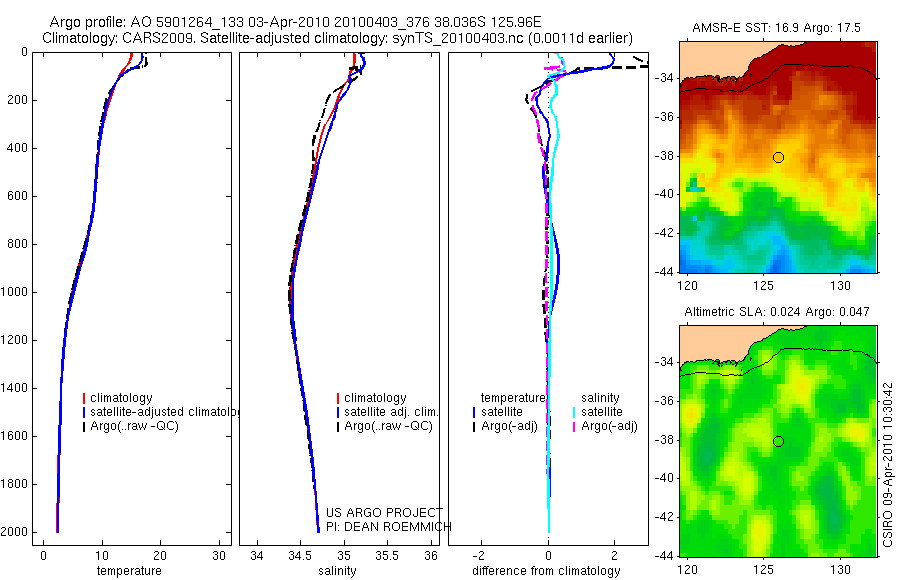Click 'Argo(-adj)' with the black dash marker
This screenshot has width=900, height=580.
(509, 426)
